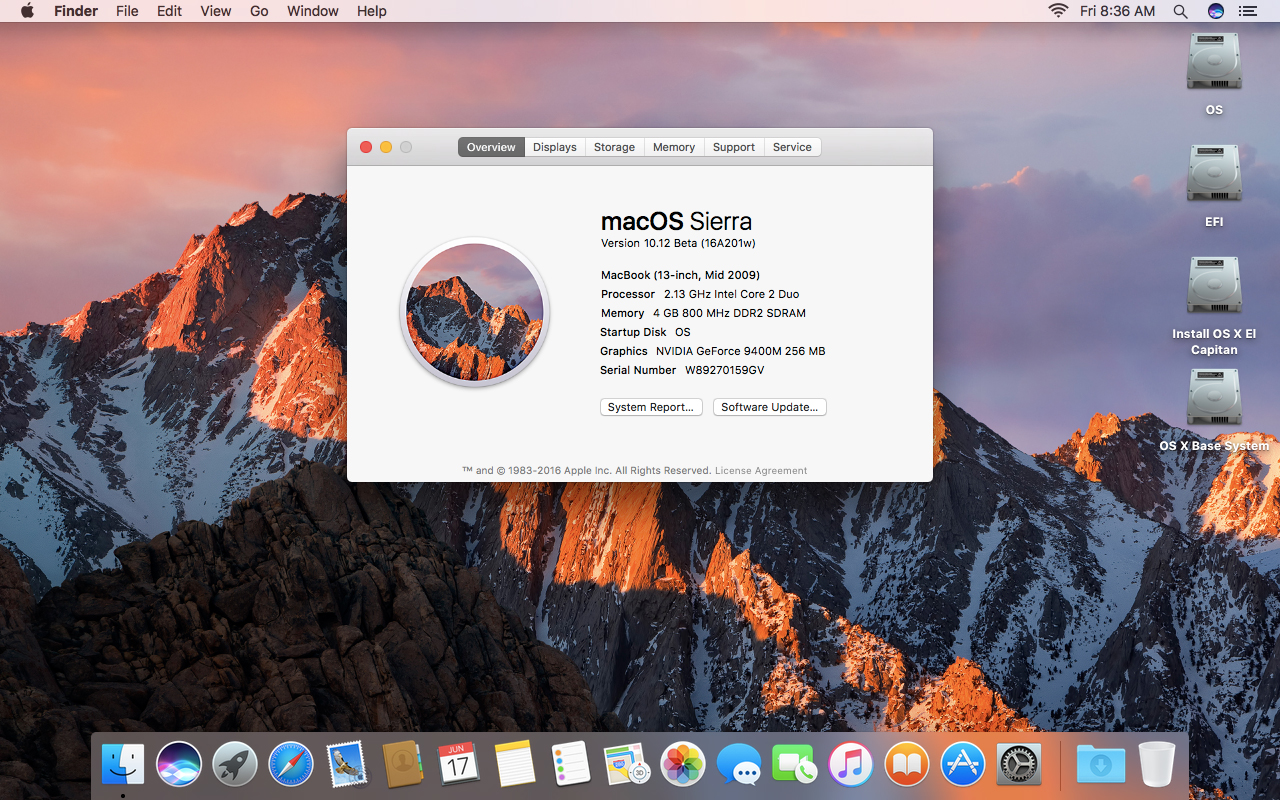Switch to the Storage tab

613,146
